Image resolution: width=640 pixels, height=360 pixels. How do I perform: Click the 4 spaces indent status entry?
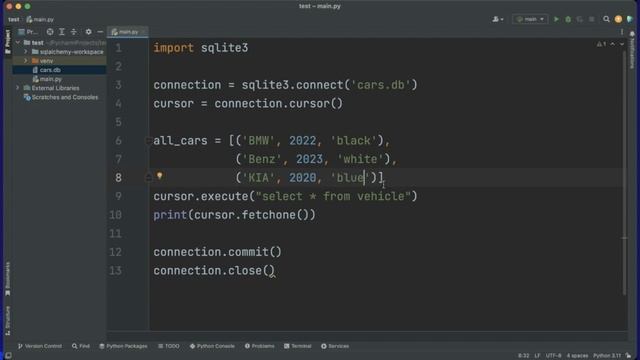pos(577,356)
